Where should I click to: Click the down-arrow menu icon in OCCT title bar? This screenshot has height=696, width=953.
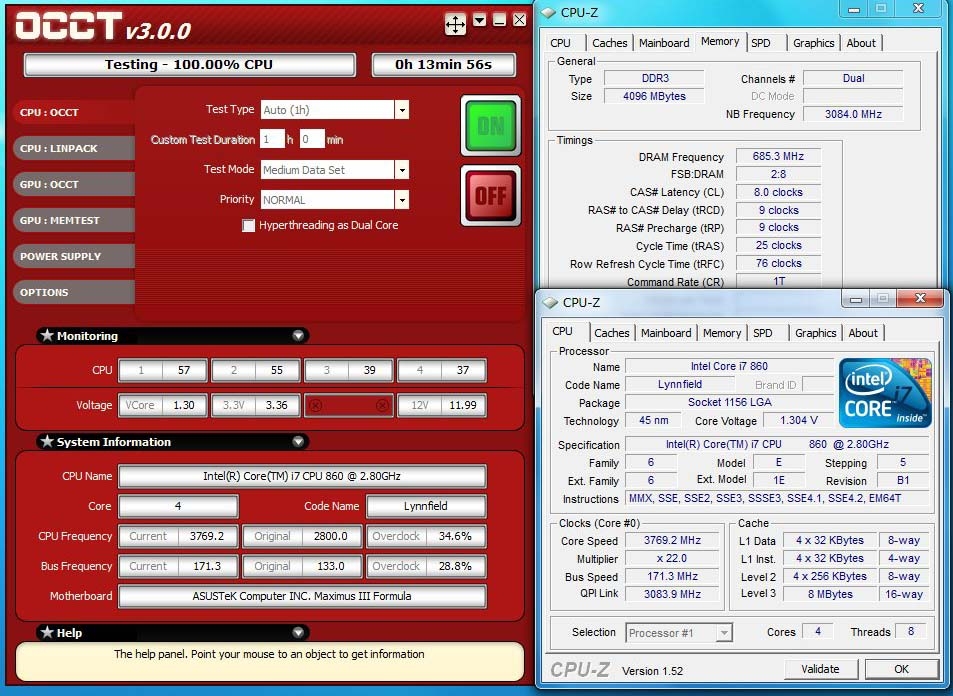click(480, 20)
